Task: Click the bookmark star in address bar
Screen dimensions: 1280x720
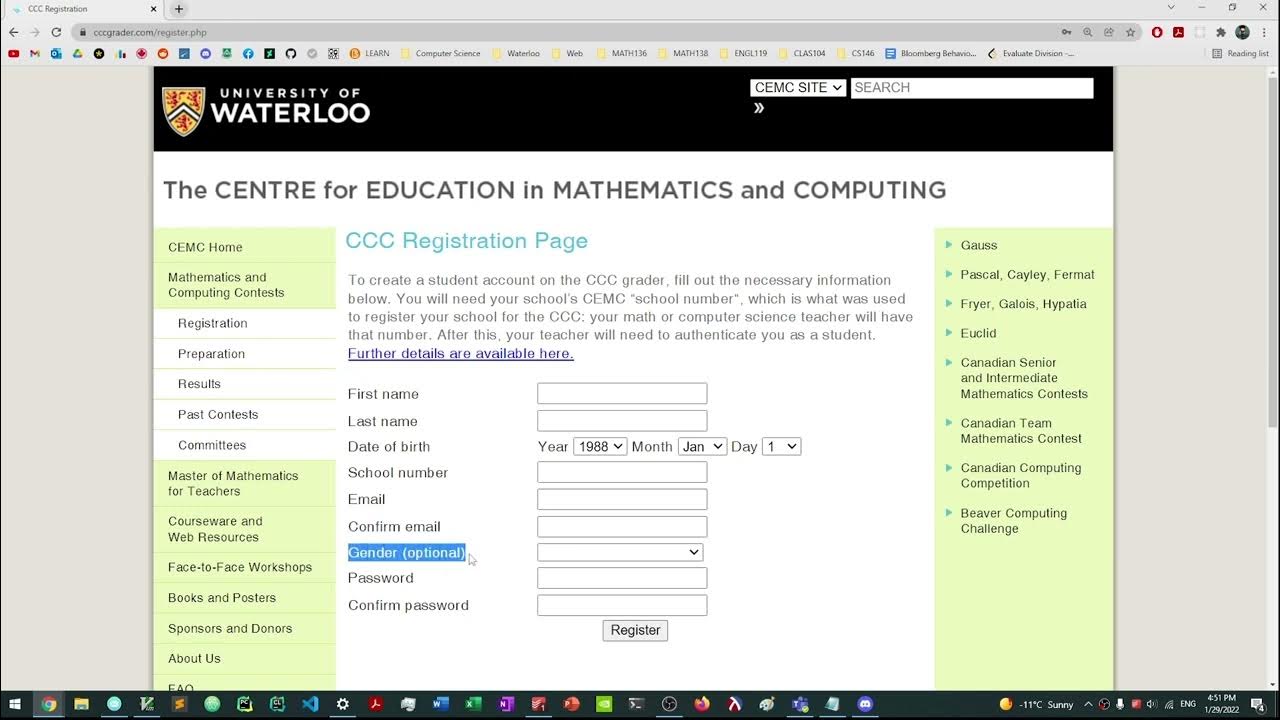Action: [1130, 32]
